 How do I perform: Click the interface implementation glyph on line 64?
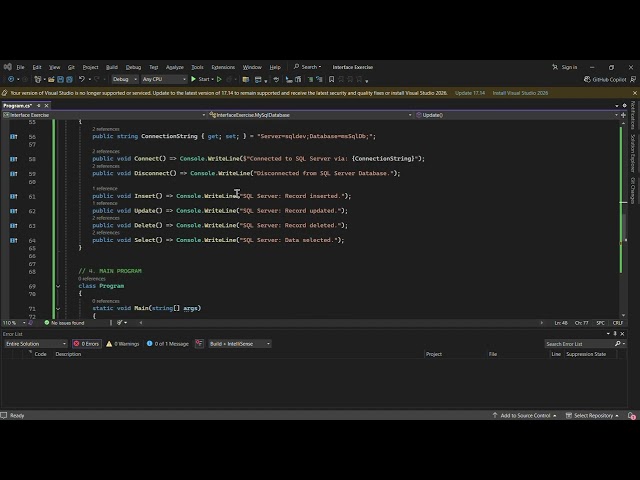click(x=14, y=240)
